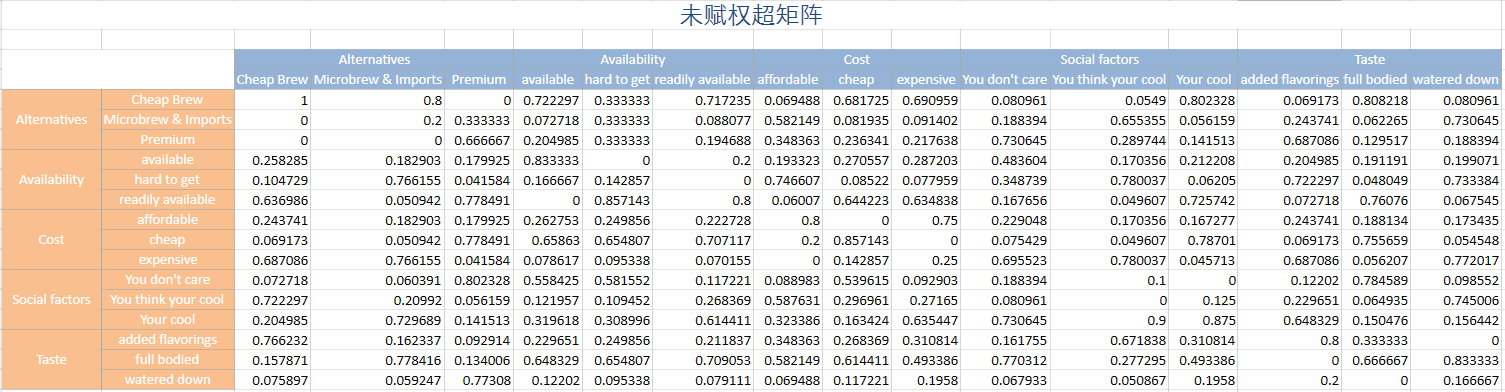Select the You don't care row label
This screenshot has height=392, width=1505.
[x=168, y=280]
